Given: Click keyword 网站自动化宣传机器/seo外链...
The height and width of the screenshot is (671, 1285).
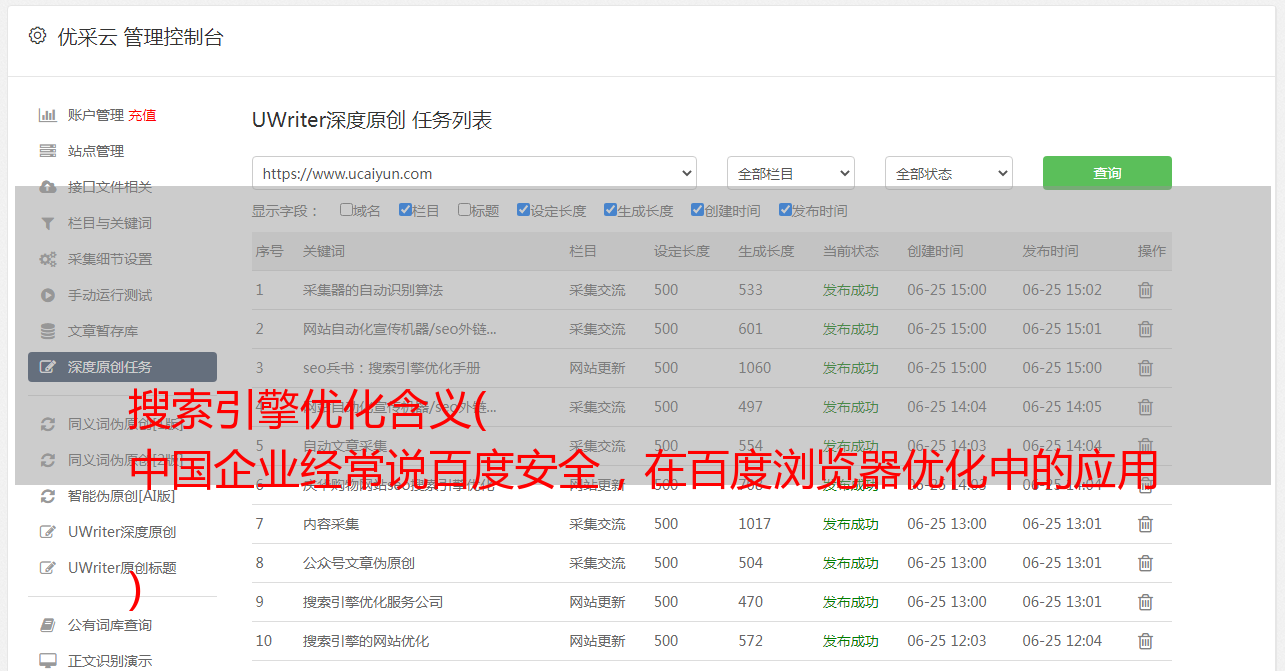Looking at the screenshot, I should 400,329.
